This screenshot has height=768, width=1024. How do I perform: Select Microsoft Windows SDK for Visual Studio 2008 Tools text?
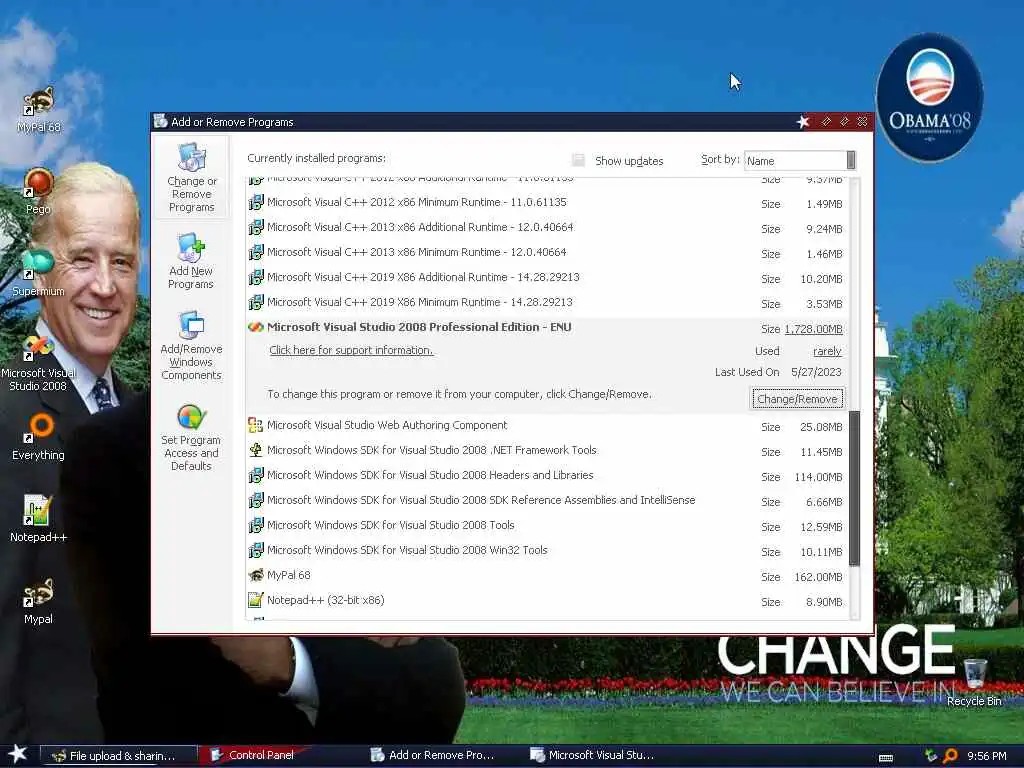click(x=391, y=525)
